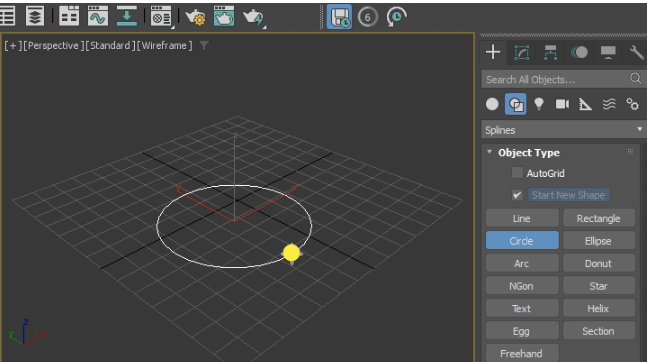Click the active Circle button
The height and width of the screenshot is (362, 650).
(x=522, y=241)
